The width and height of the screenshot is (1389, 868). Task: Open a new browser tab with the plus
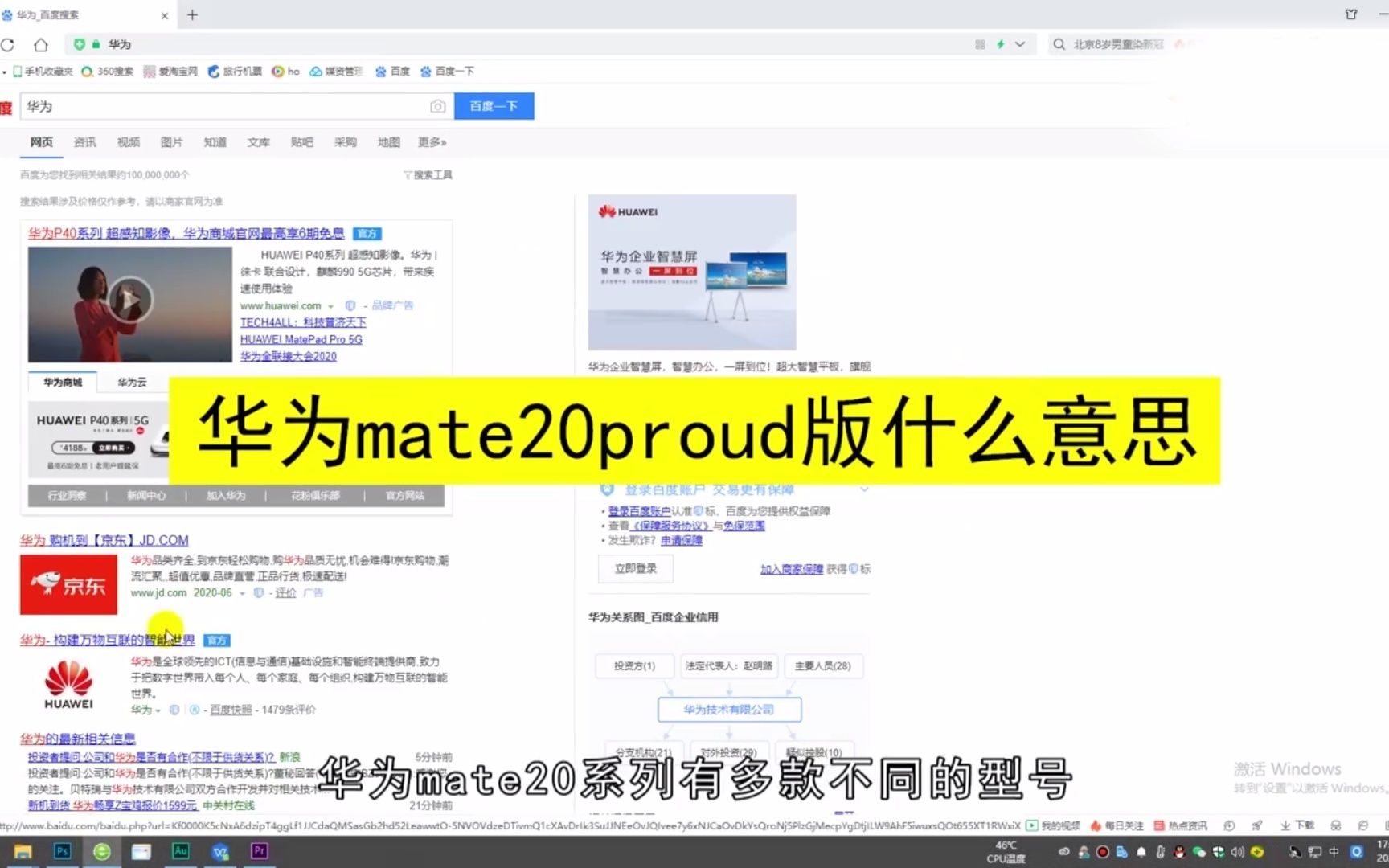click(192, 14)
